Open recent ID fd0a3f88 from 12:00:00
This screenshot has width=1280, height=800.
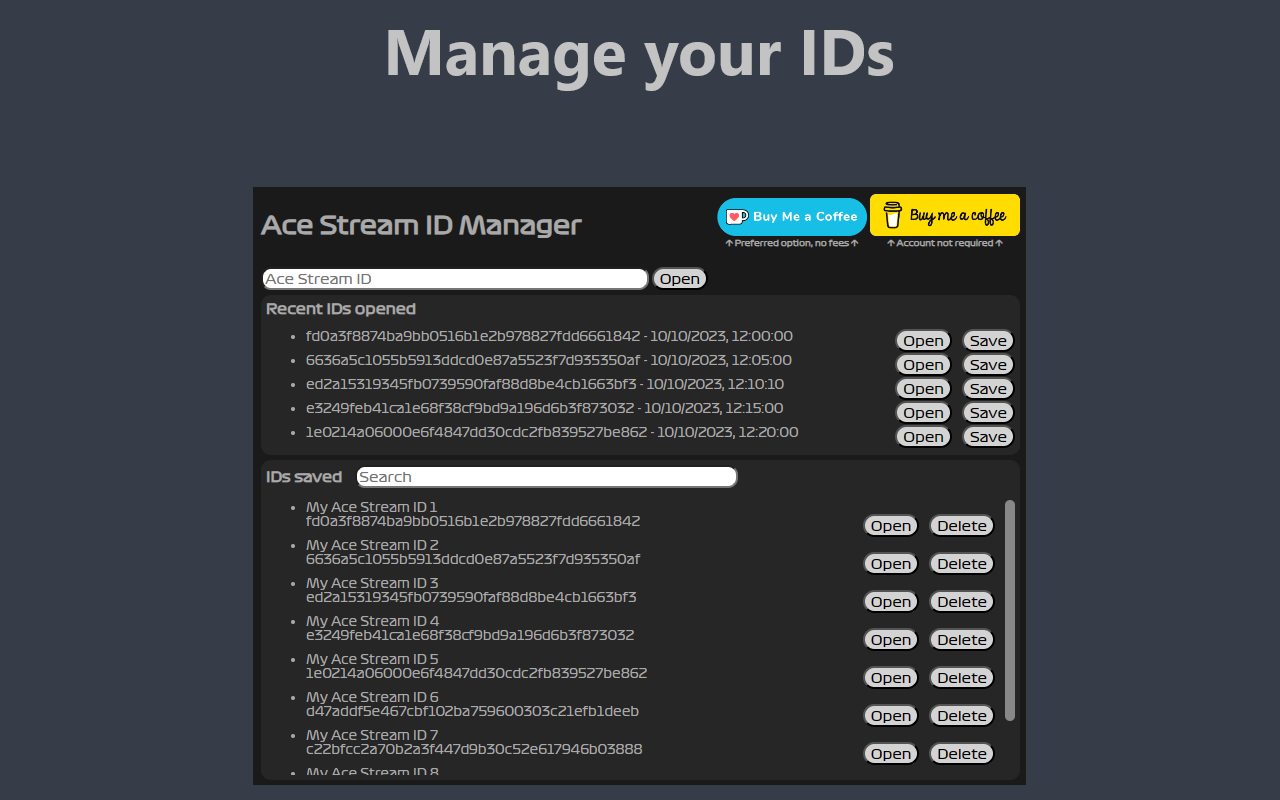click(x=923, y=341)
